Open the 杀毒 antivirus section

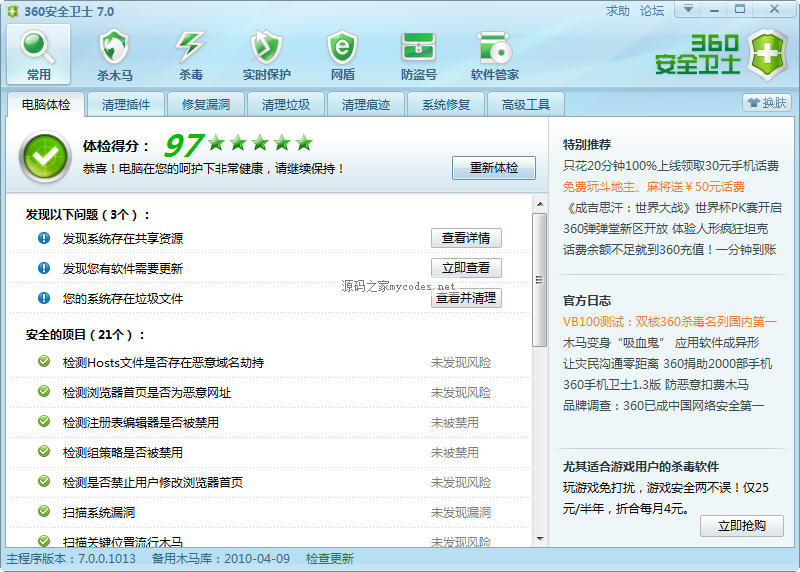click(191, 55)
